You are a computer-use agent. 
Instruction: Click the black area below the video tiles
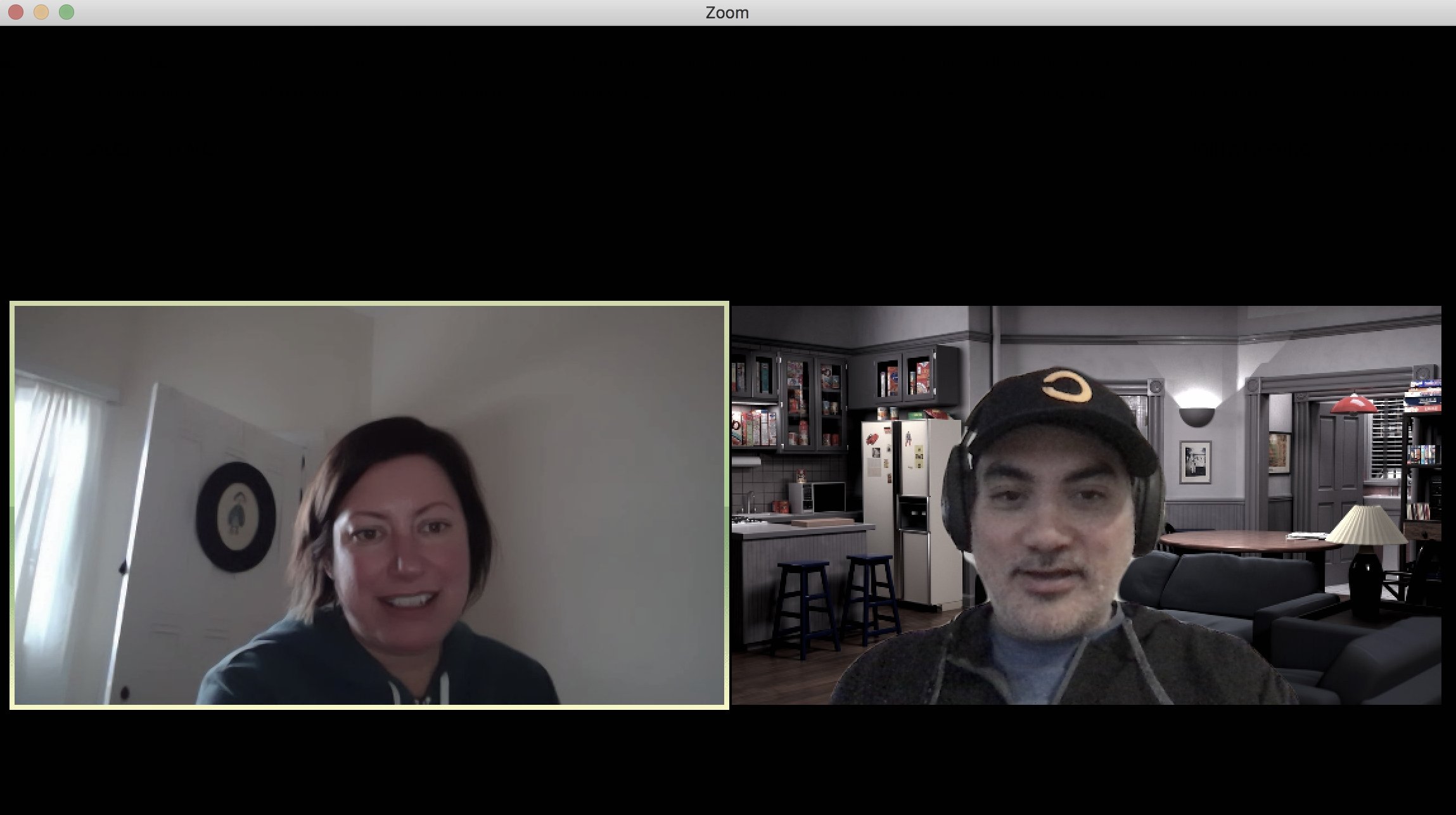tap(727, 760)
